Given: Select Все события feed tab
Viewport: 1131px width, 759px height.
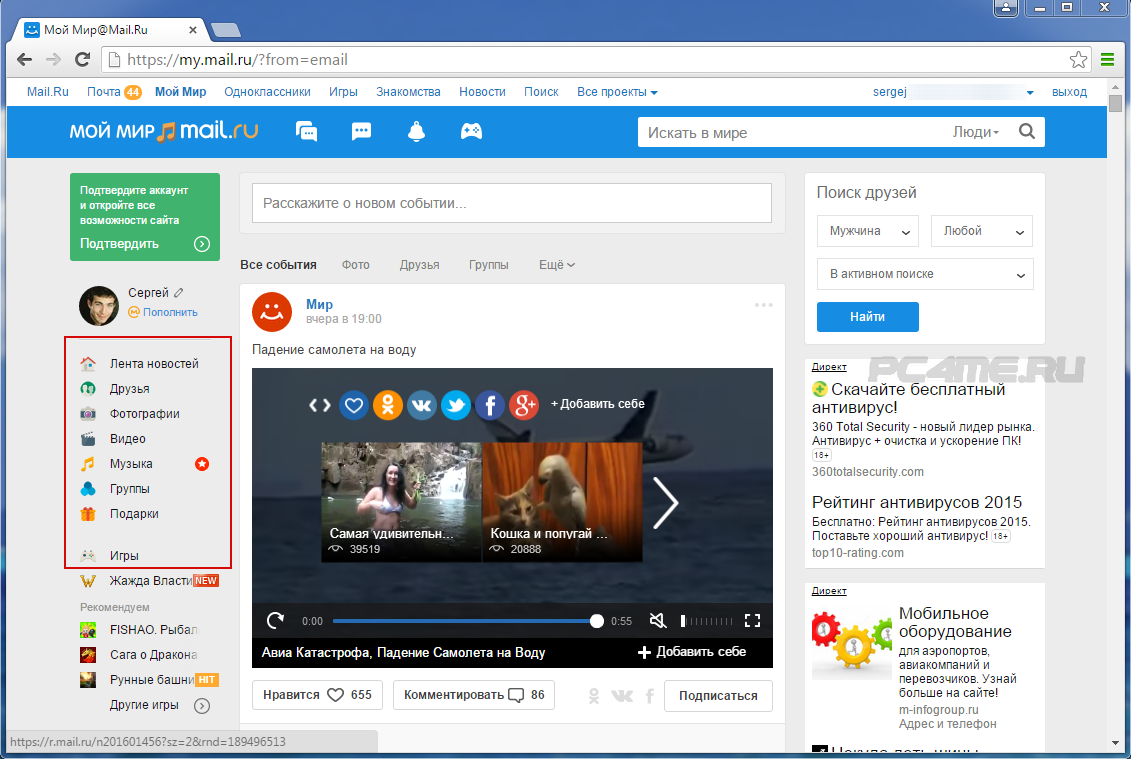Looking at the screenshot, I should click(278, 265).
